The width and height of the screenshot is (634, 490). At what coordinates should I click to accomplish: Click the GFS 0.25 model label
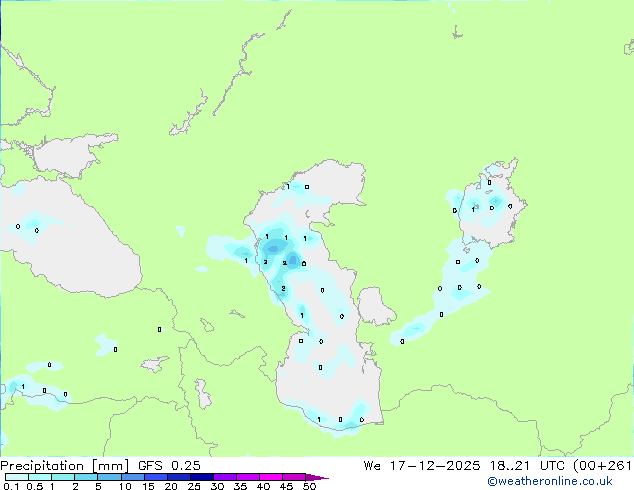[x=169, y=466]
